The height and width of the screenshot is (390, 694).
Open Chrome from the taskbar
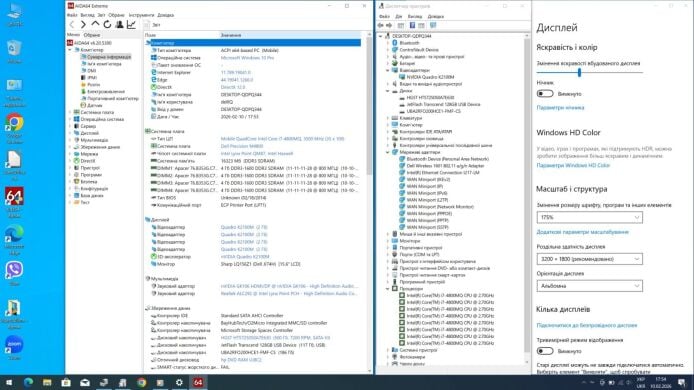point(142,382)
